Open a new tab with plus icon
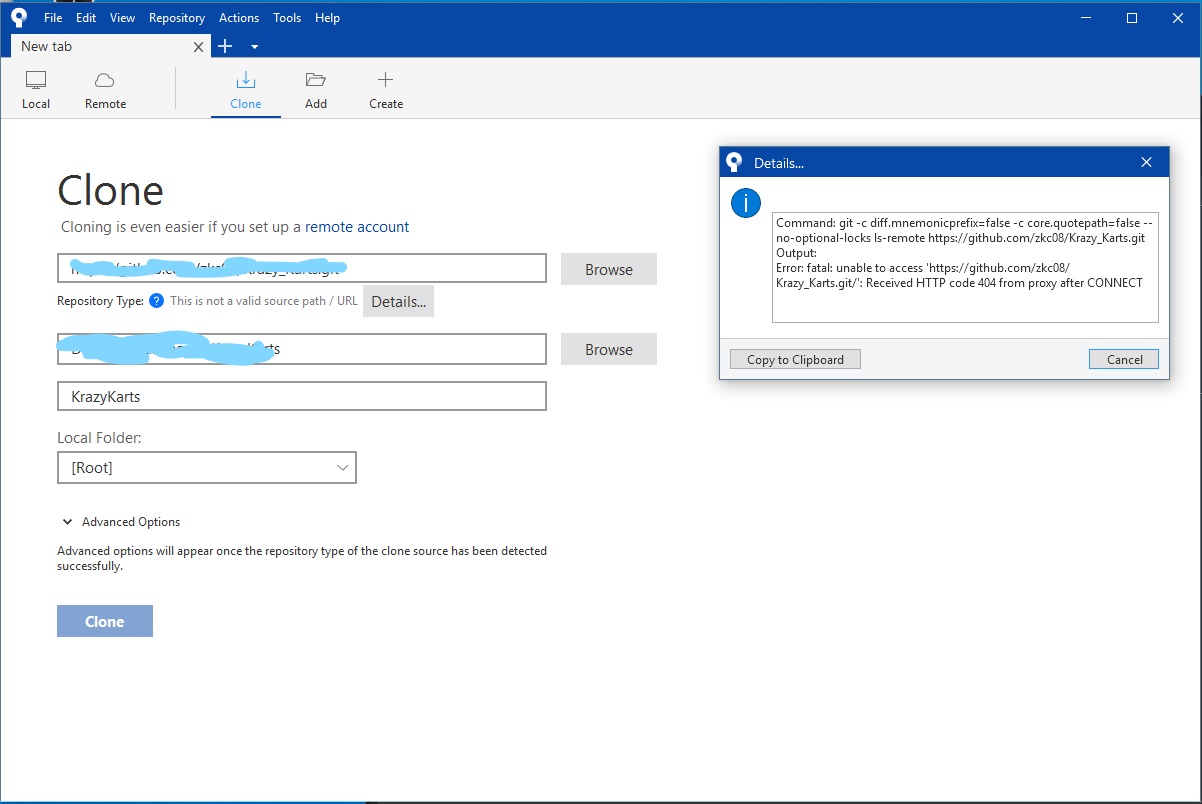The height and width of the screenshot is (804, 1202). [225, 46]
